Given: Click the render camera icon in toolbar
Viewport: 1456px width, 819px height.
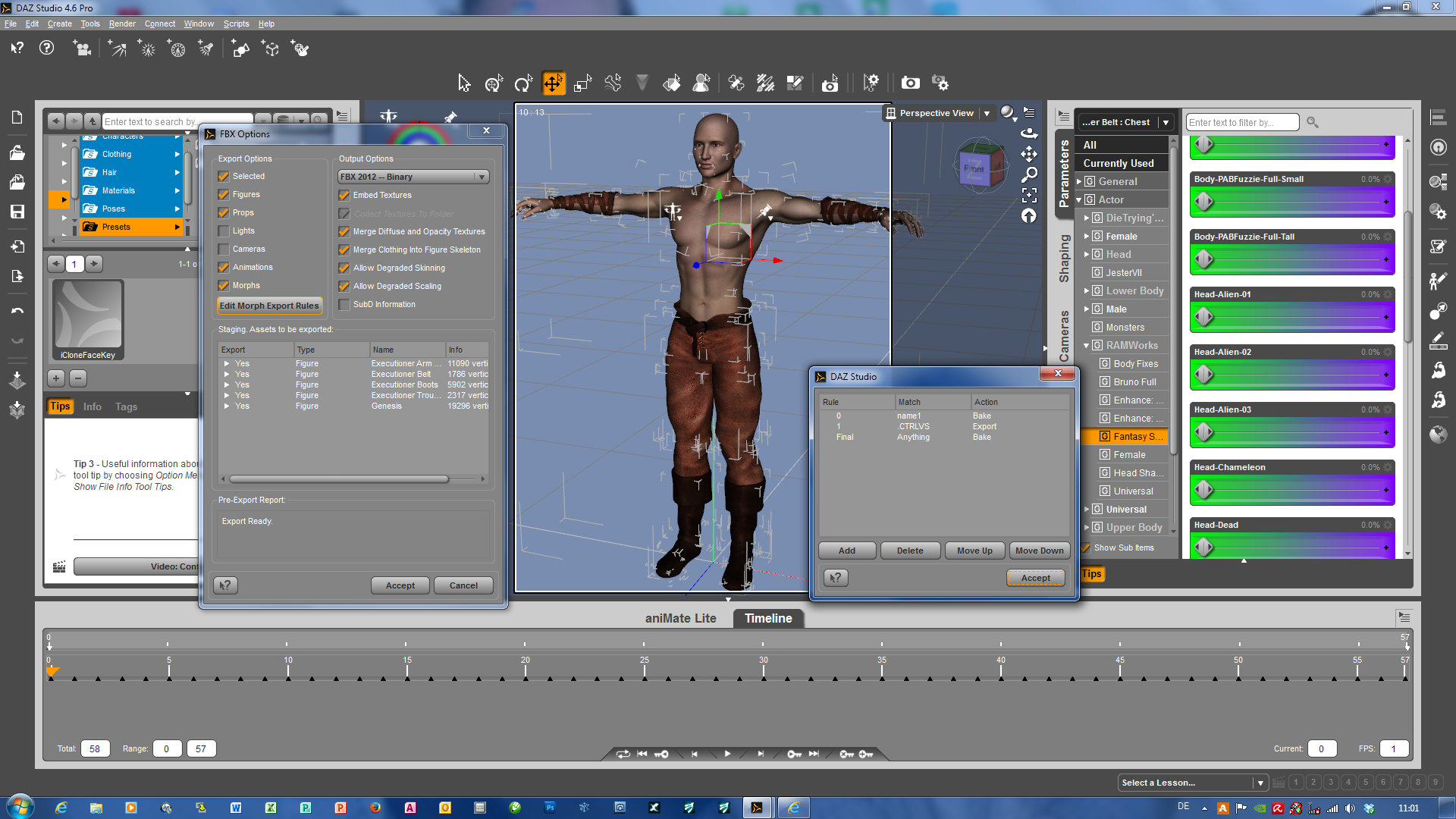Looking at the screenshot, I should tap(910, 83).
